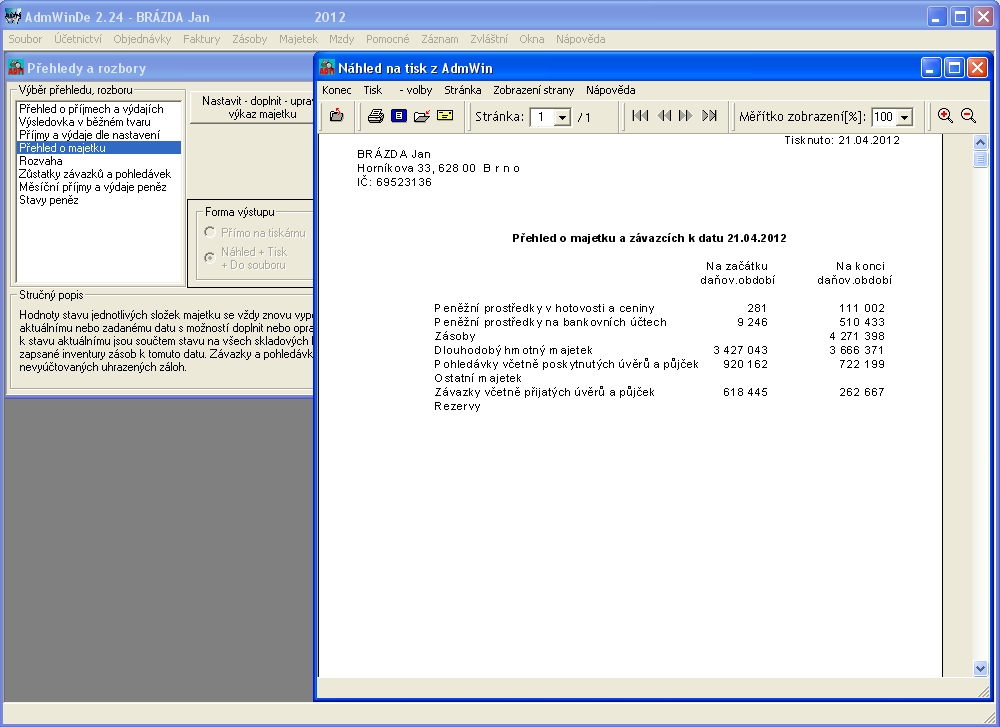Click Nastavit - doplnit výkaz majetku button

[253, 107]
